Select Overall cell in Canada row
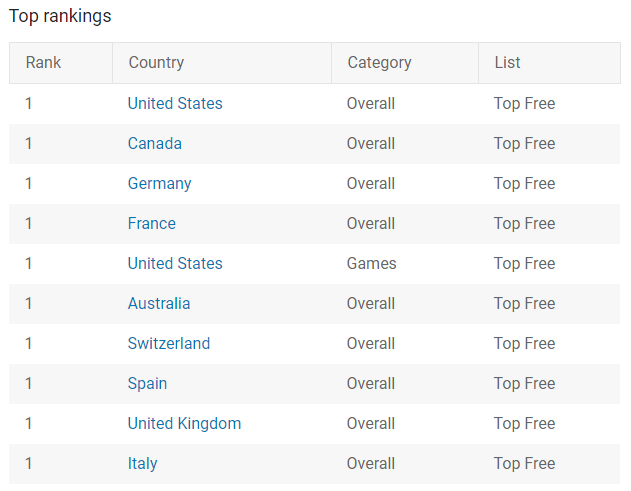This screenshot has height=491, width=631. (371, 143)
